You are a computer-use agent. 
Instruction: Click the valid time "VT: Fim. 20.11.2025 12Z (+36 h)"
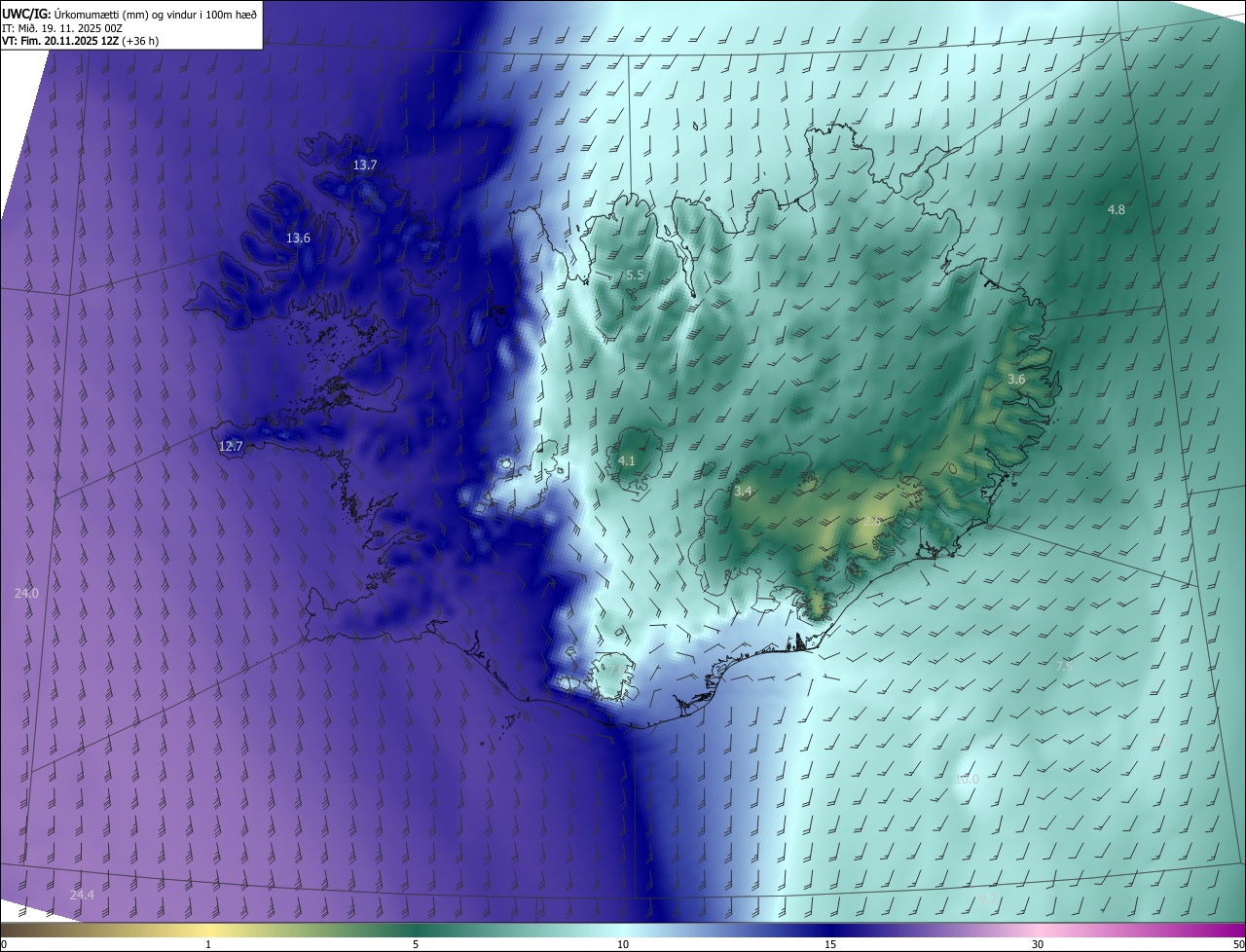coord(81,41)
